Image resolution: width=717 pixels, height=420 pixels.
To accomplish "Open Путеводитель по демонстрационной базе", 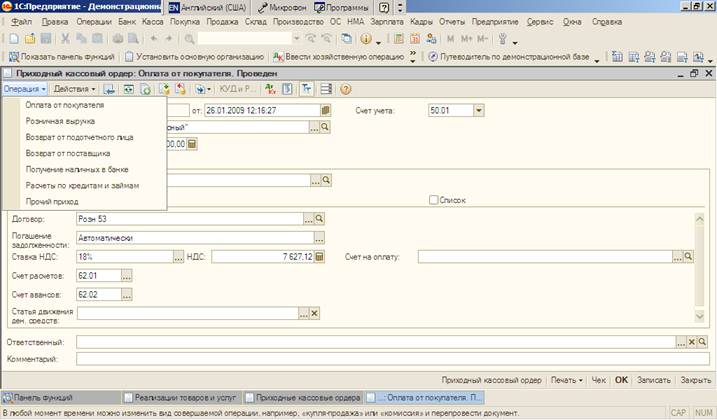I will coord(509,57).
